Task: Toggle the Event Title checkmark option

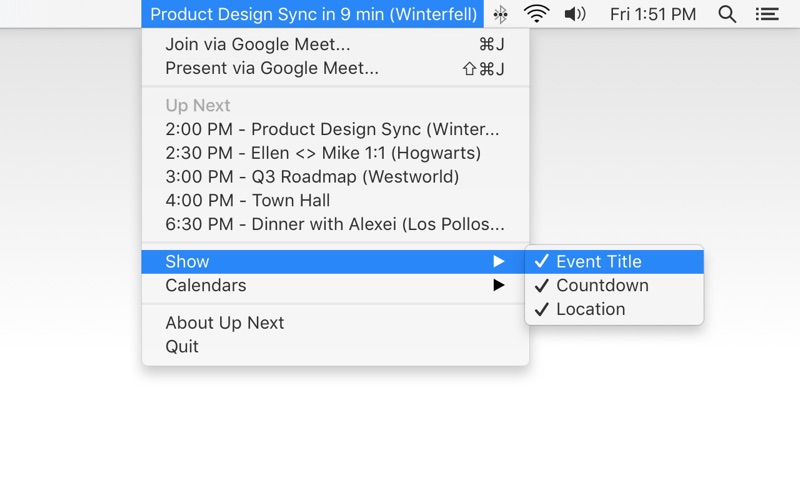Action: point(614,262)
